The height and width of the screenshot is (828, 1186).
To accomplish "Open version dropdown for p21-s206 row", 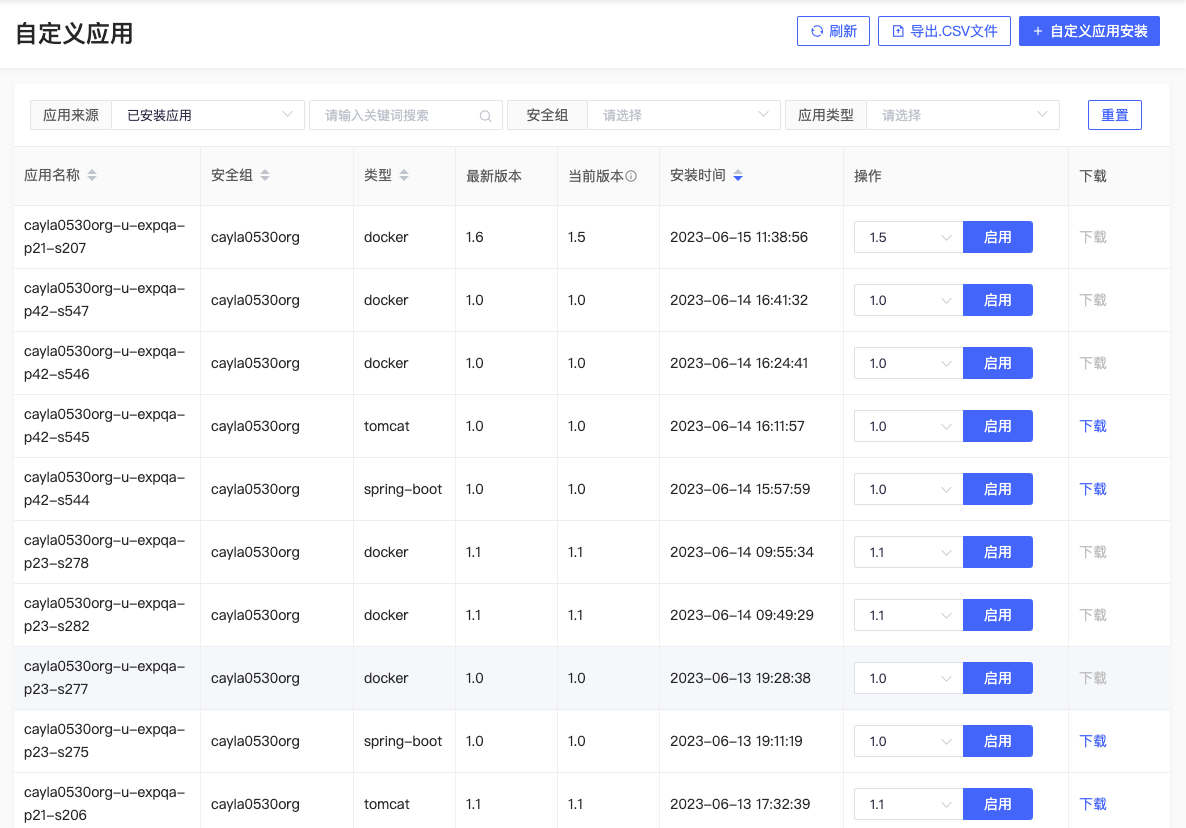I will pos(908,805).
